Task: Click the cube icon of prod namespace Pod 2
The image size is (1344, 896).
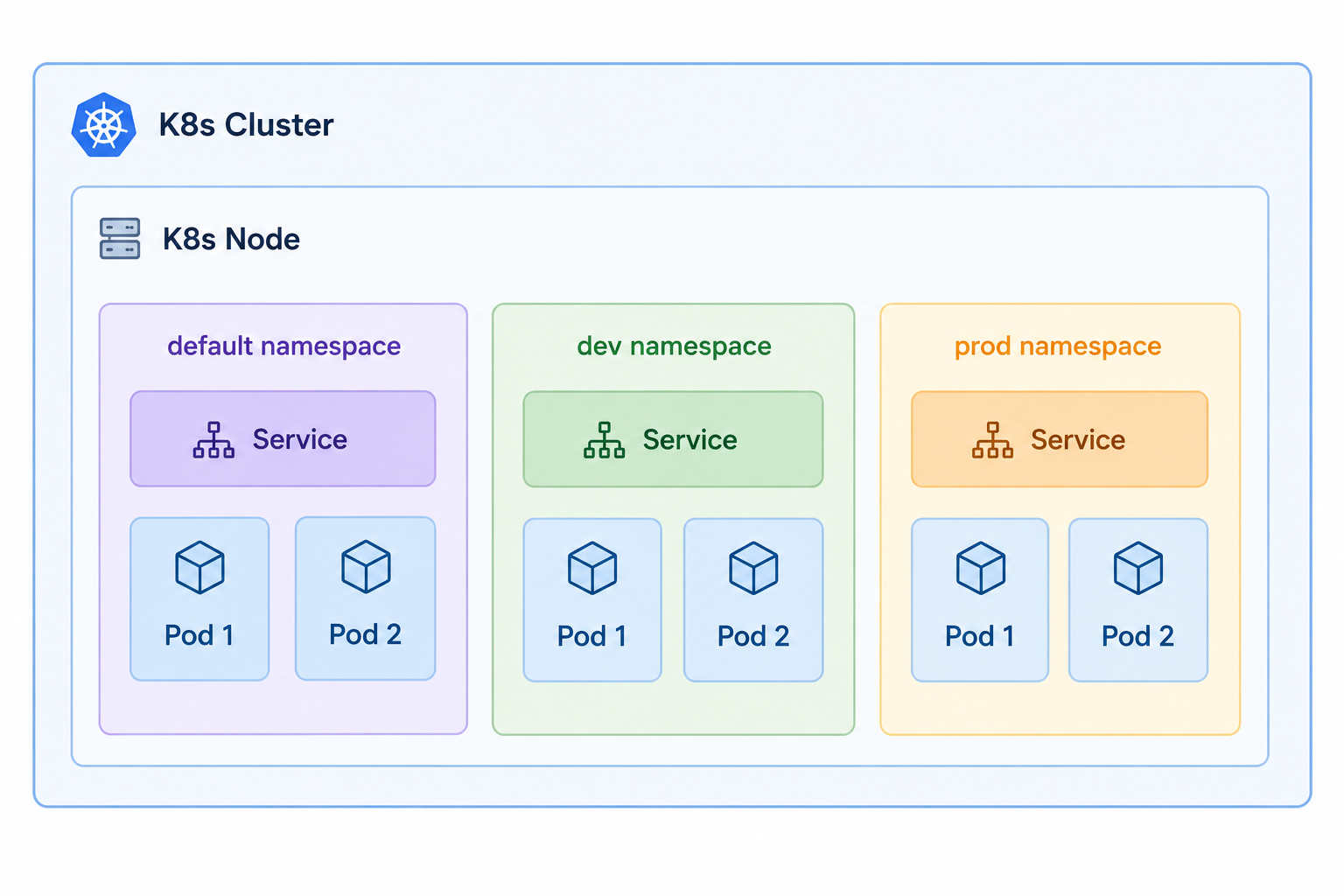Action: (1138, 568)
